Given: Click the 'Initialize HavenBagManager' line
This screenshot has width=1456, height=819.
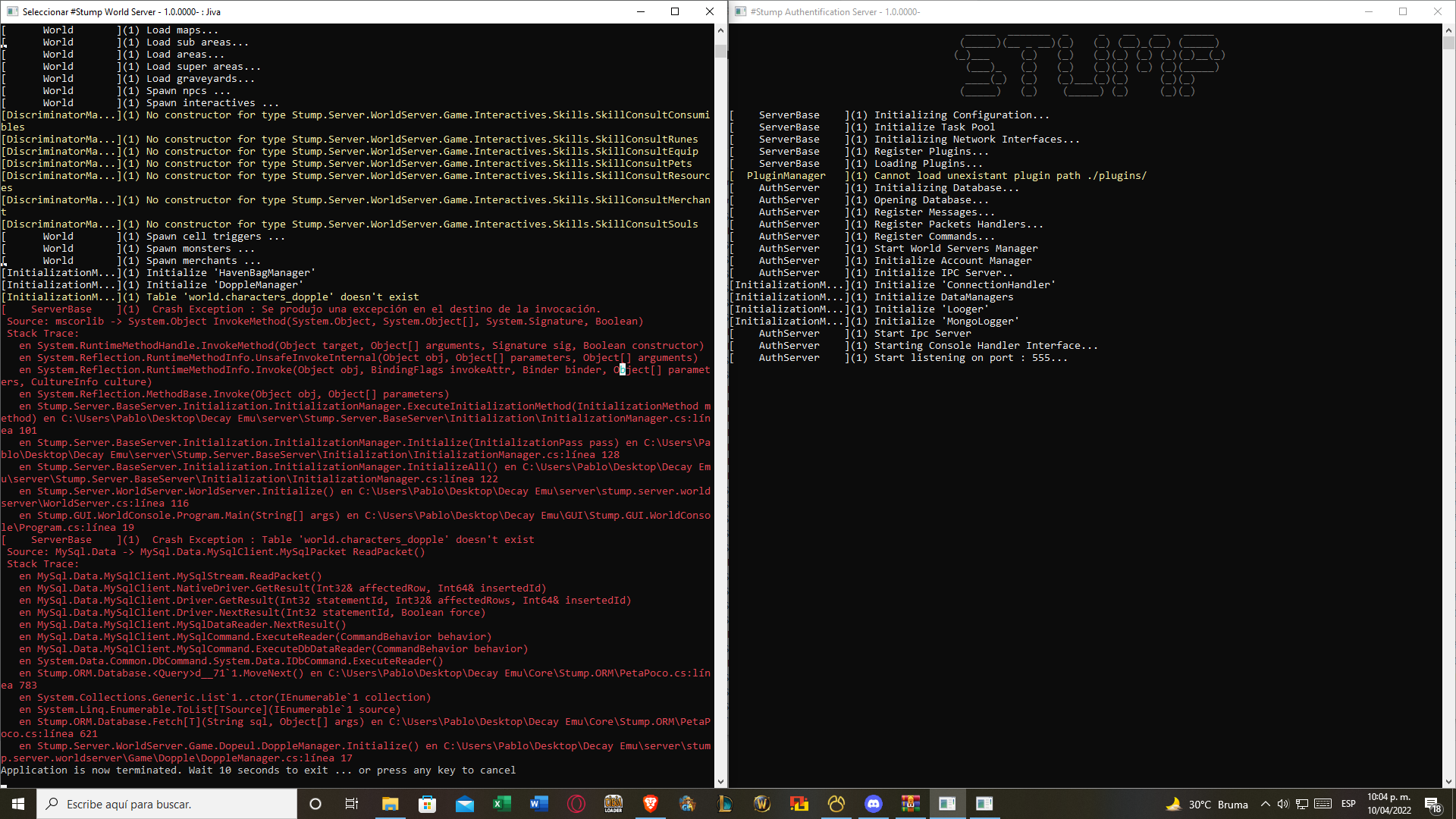Looking at the screenshot, I should [158, 273].
